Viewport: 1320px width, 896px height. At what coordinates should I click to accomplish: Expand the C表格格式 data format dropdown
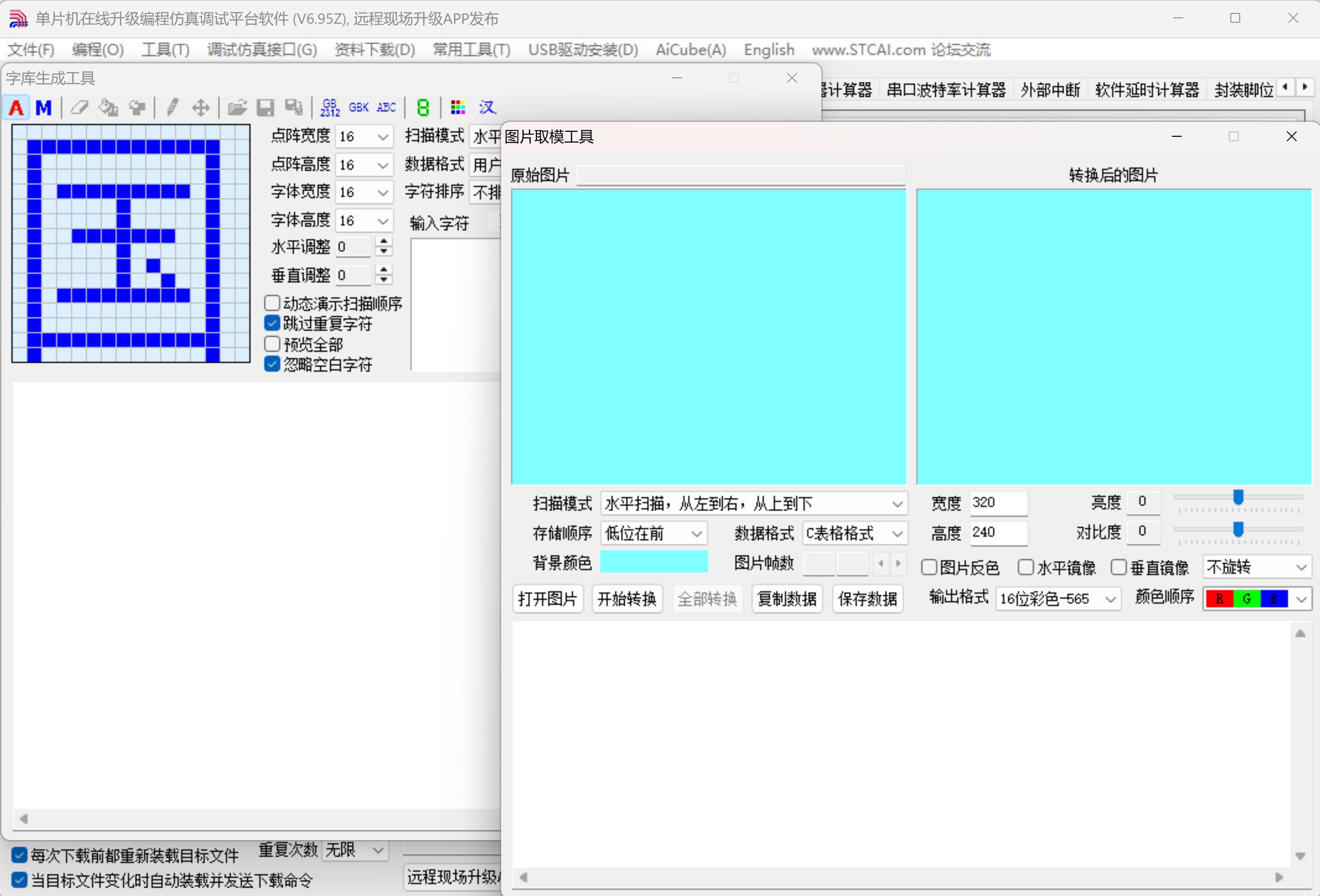click(855, 533)
